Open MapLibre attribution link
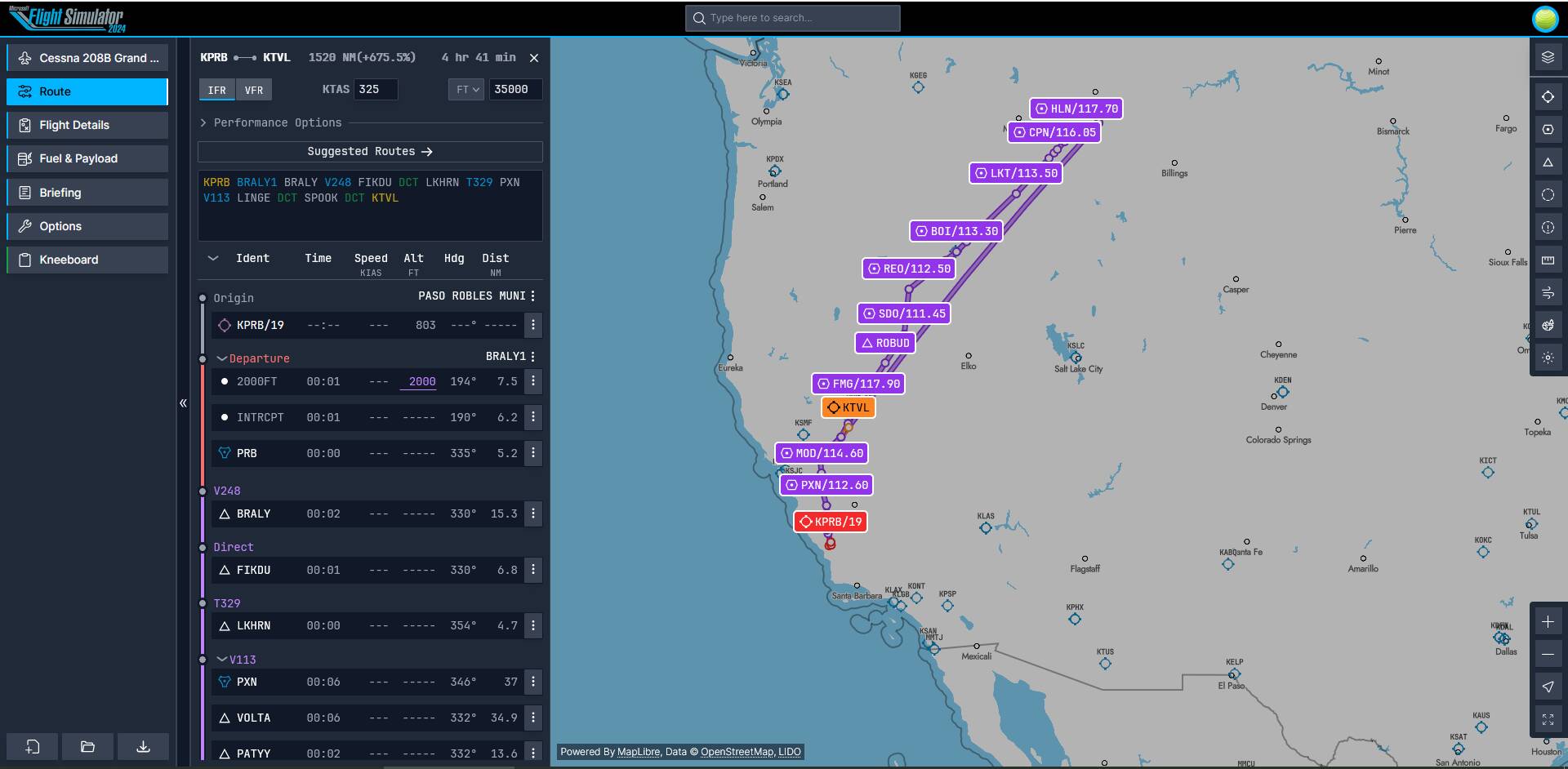 coord(639,752)
